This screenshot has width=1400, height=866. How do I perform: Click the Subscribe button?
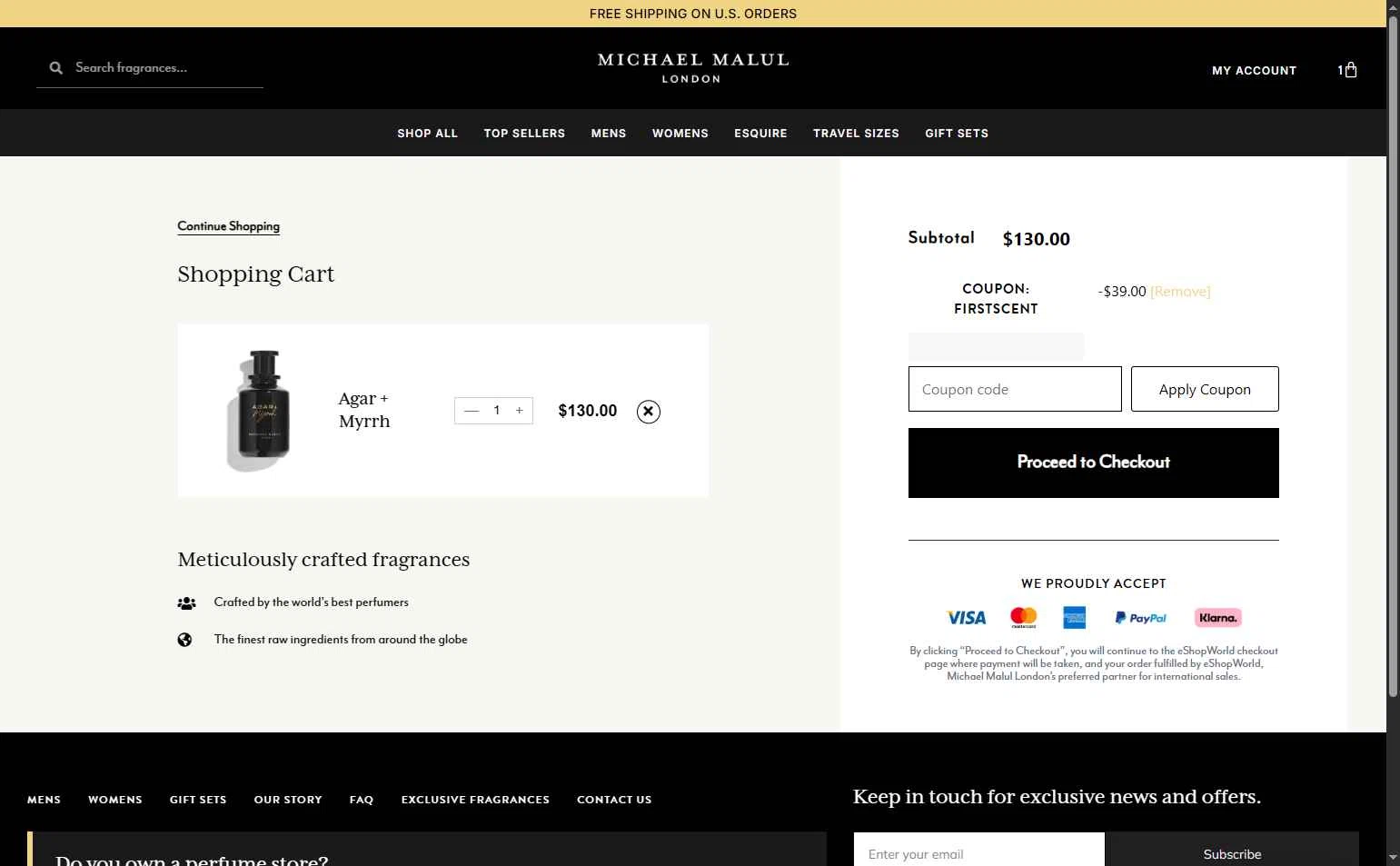(1232, 852)
